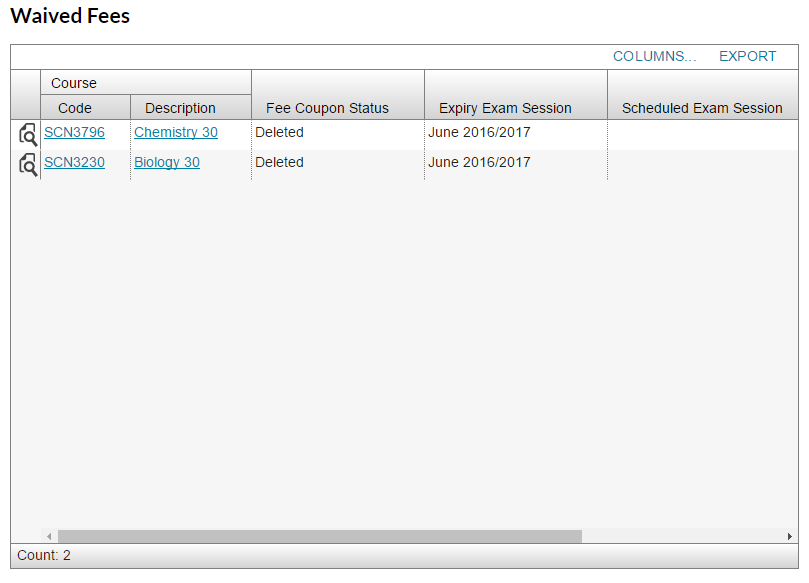Open details icon for Chemistry 30 row
The height and width of the screenshot is (583, 809).
[x=27, y=134]
